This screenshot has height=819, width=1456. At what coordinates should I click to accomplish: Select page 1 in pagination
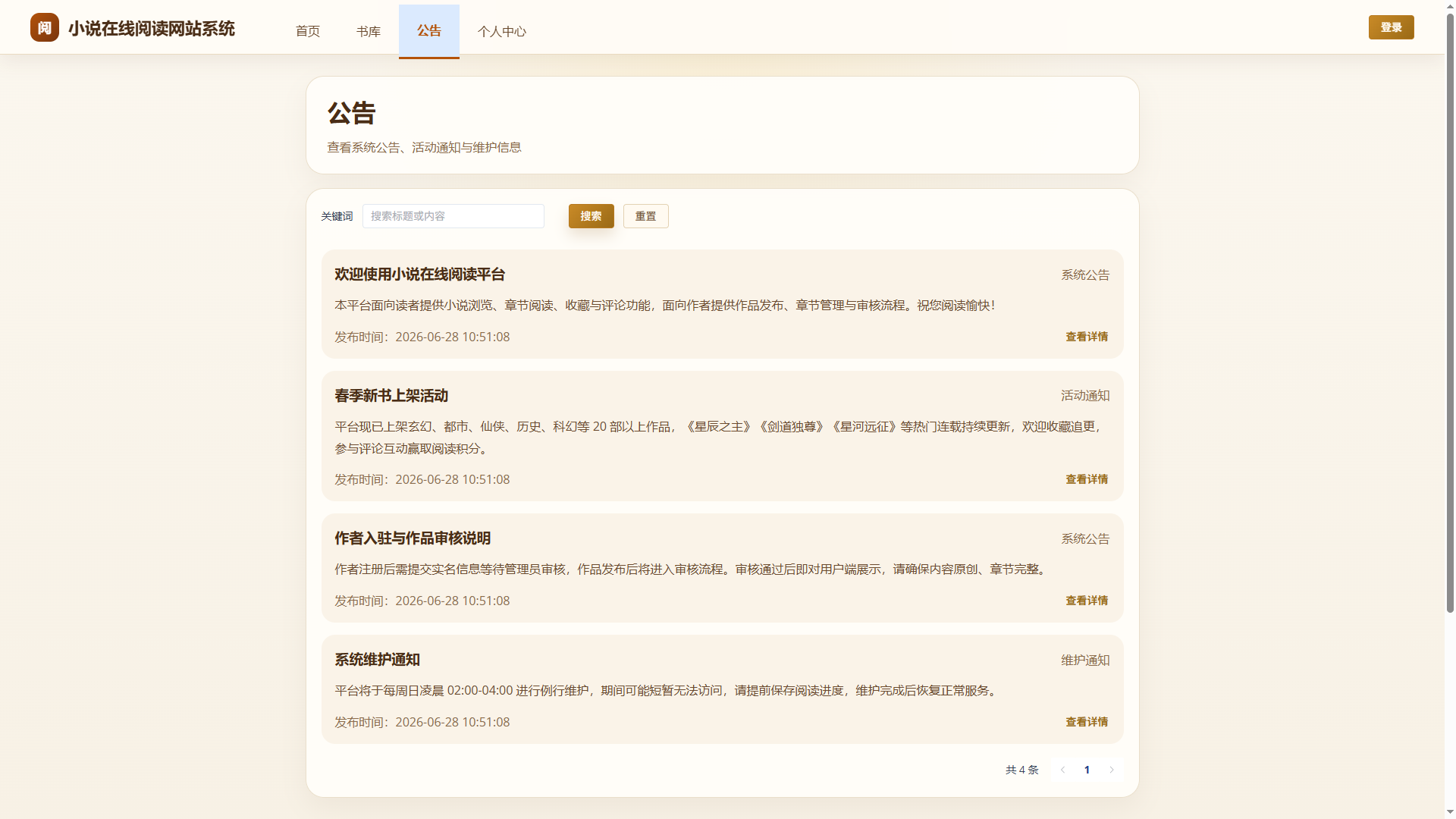tap(1087, 770)
